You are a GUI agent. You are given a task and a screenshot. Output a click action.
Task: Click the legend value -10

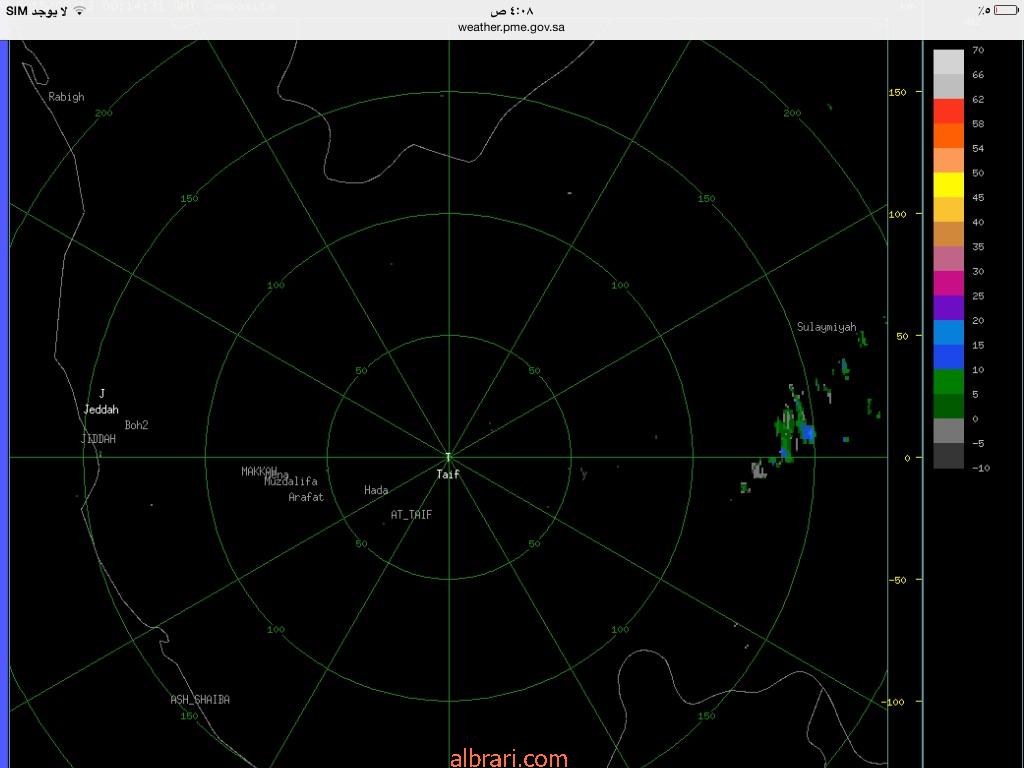[x=981, y=468]
